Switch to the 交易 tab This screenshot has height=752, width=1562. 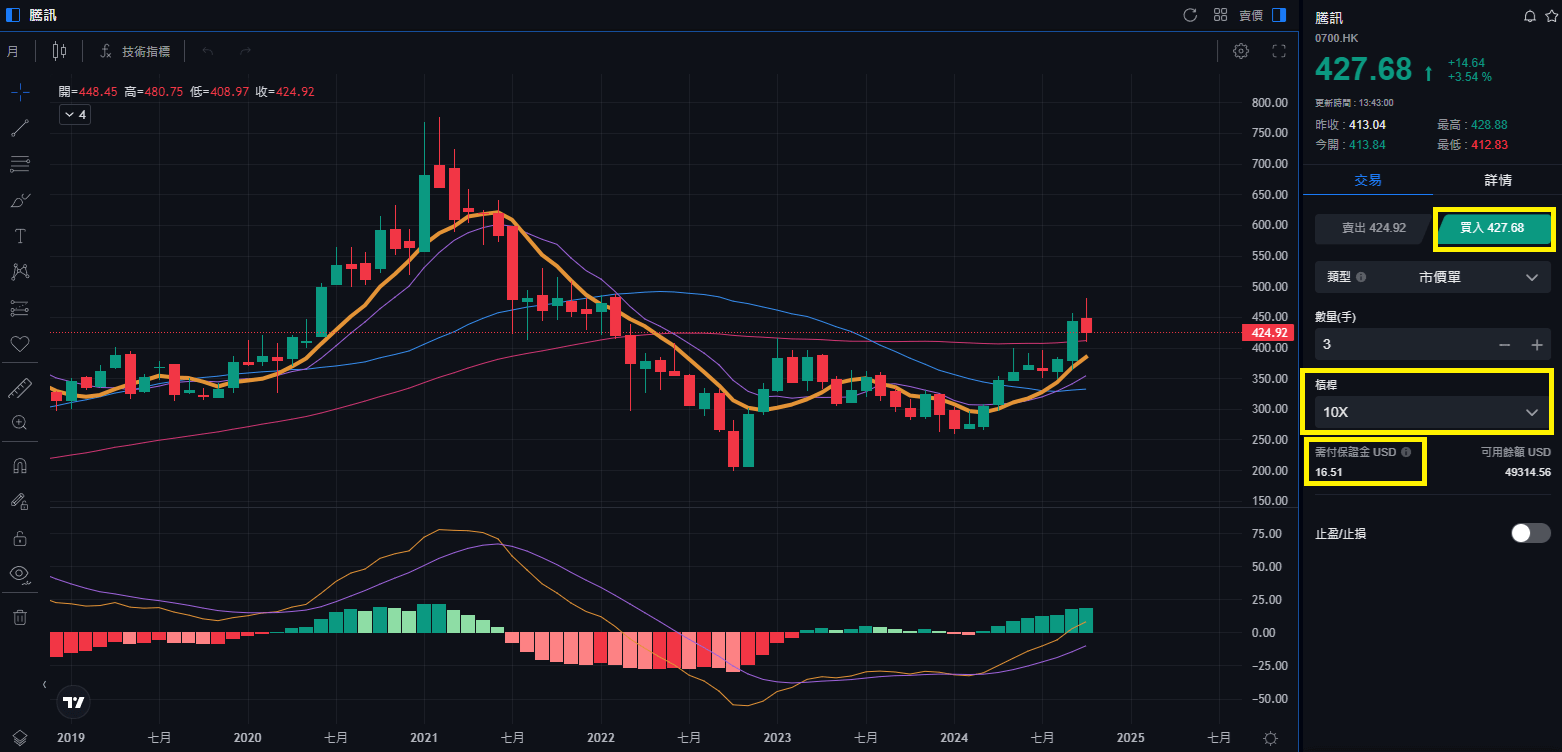point(1368,180)
